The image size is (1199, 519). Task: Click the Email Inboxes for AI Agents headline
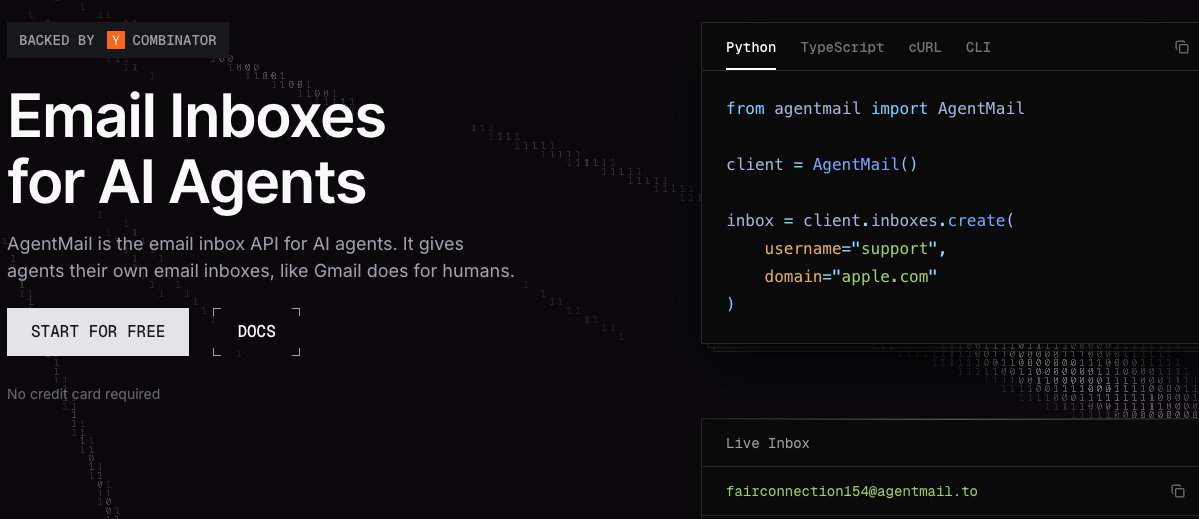[196, 150]
